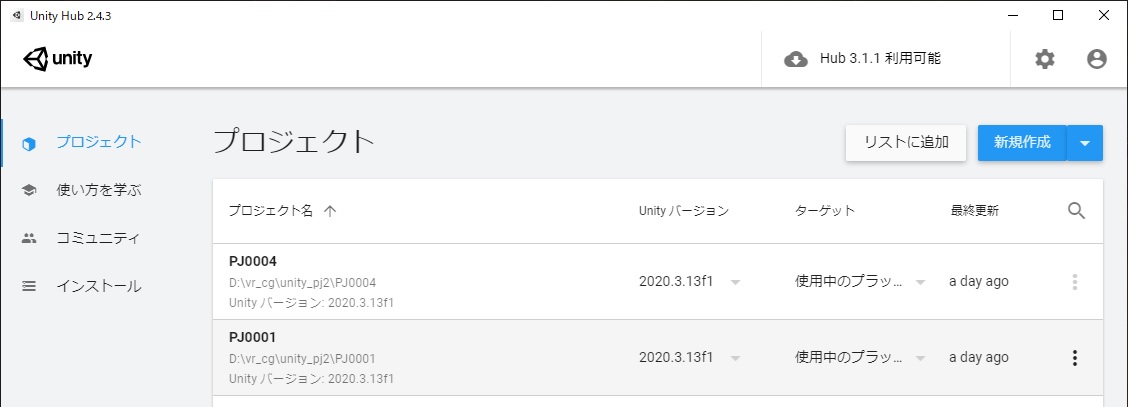
Task: Open the PJ0004 project row
Action: pyautogui.click(x=658, y=282)
